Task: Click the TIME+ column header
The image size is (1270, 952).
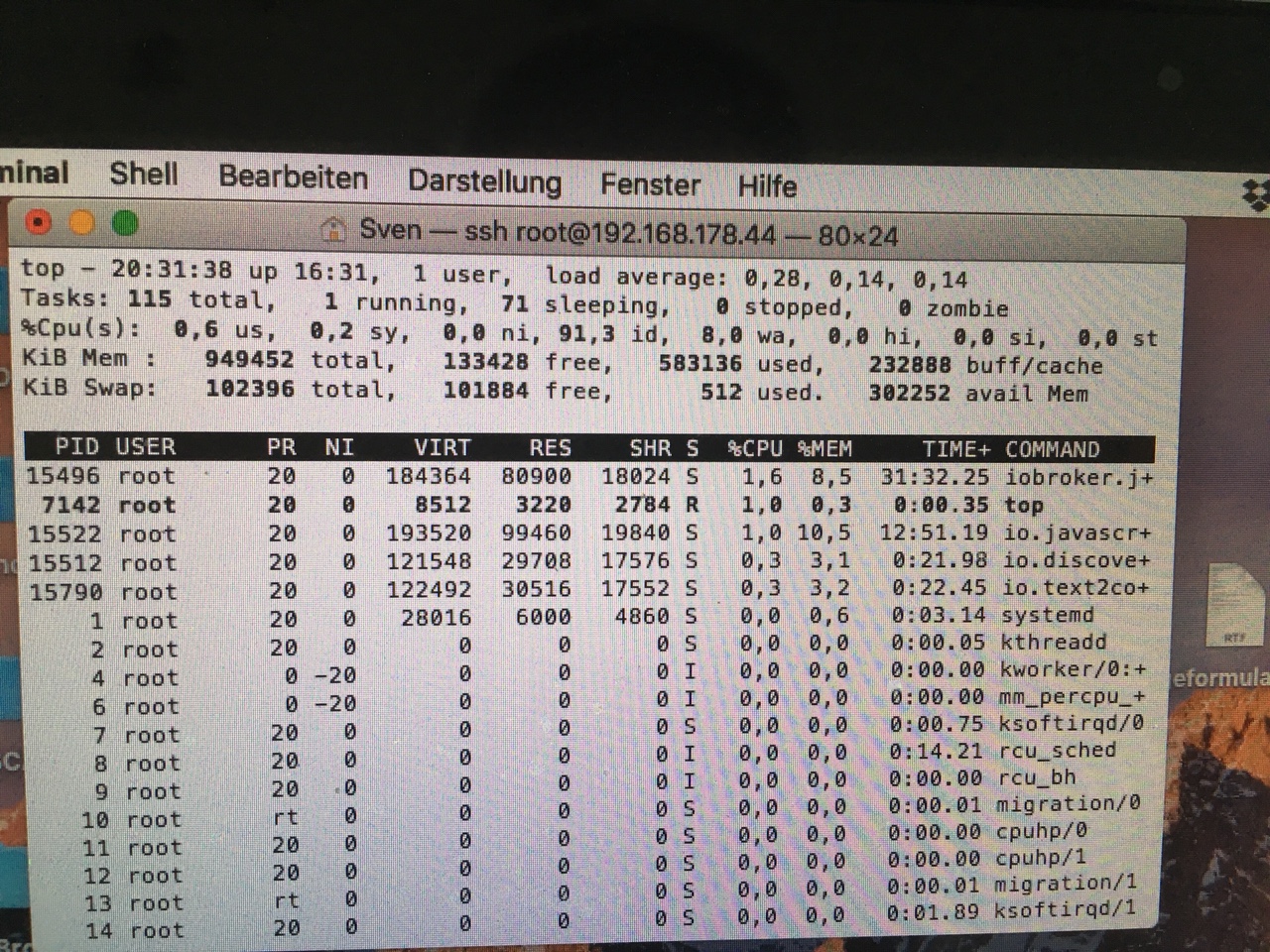Action: click(955, 449)
